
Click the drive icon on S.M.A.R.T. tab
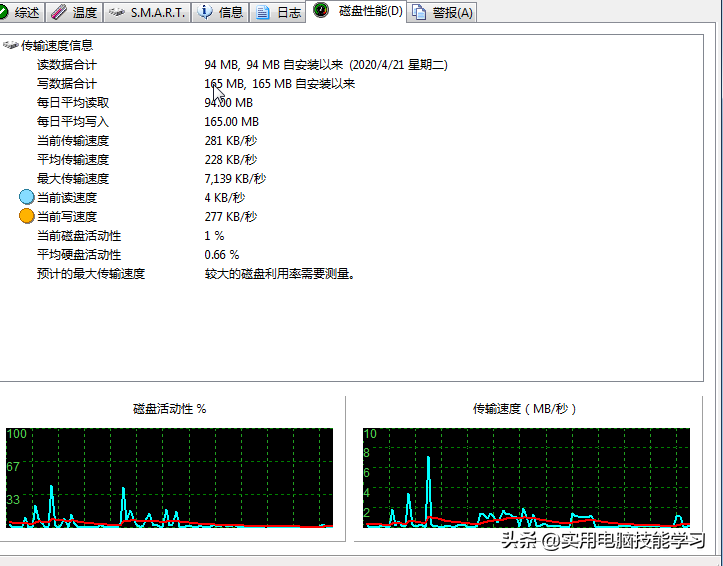[x=117, y=12]
